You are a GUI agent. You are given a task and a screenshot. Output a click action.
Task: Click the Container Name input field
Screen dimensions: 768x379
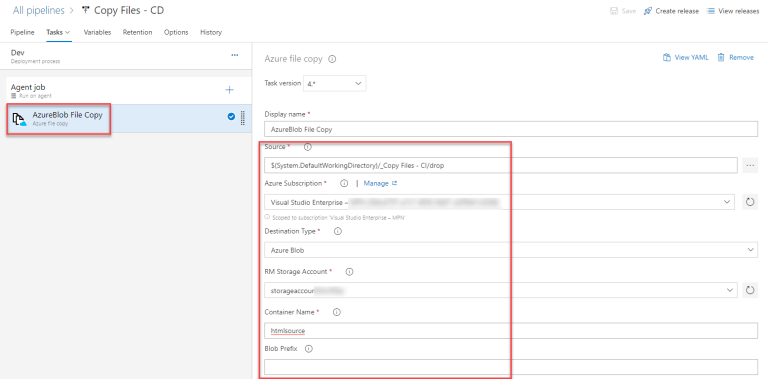point(511,331)
